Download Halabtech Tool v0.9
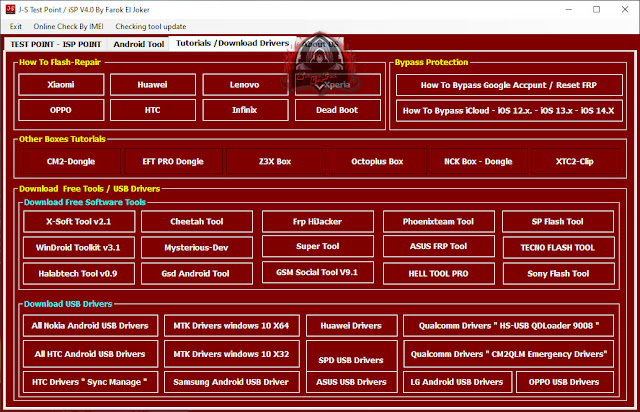640x412 pixels. [x=79, y=274]
